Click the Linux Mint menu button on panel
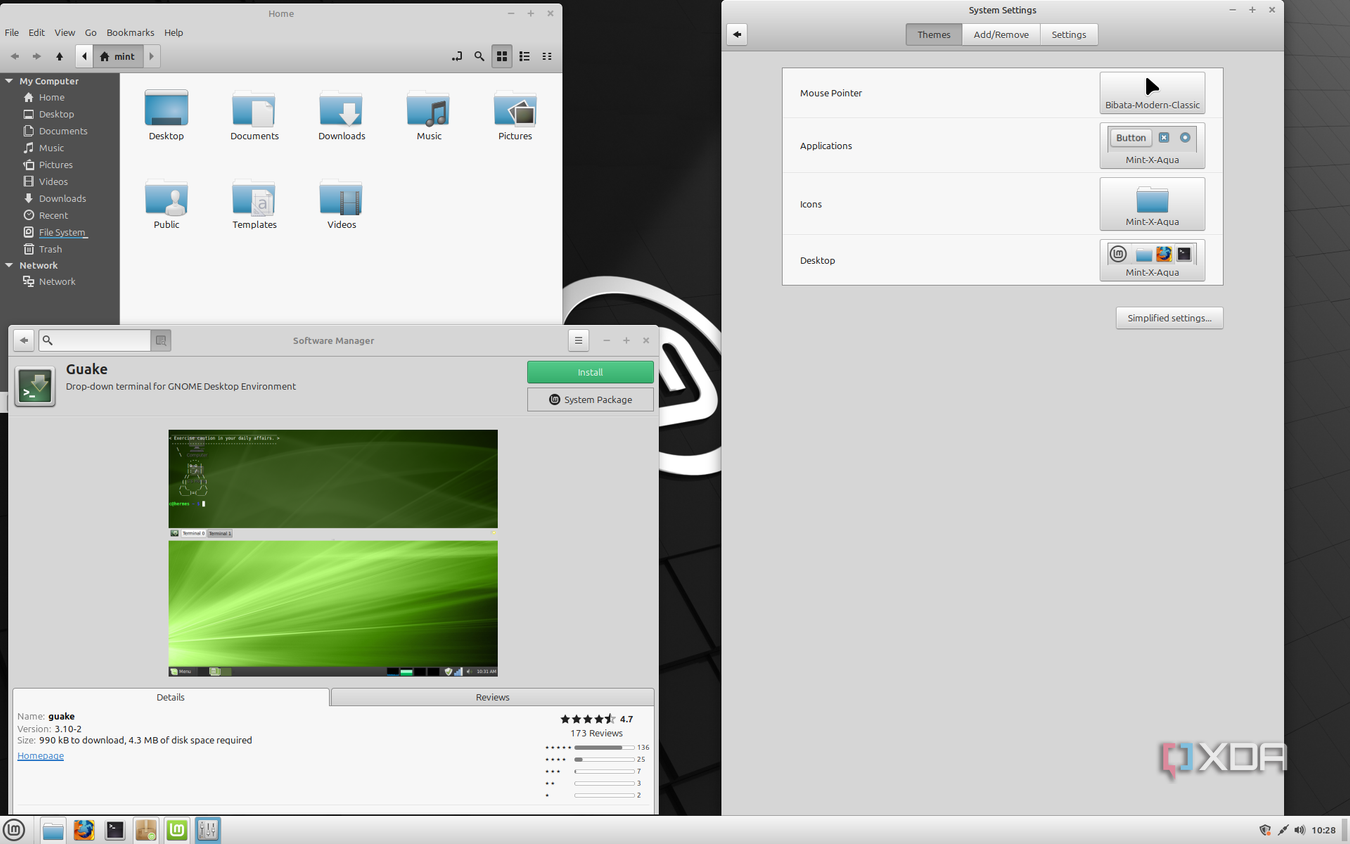The width and height of the screenshot is (1350, 844). (14, 830)
